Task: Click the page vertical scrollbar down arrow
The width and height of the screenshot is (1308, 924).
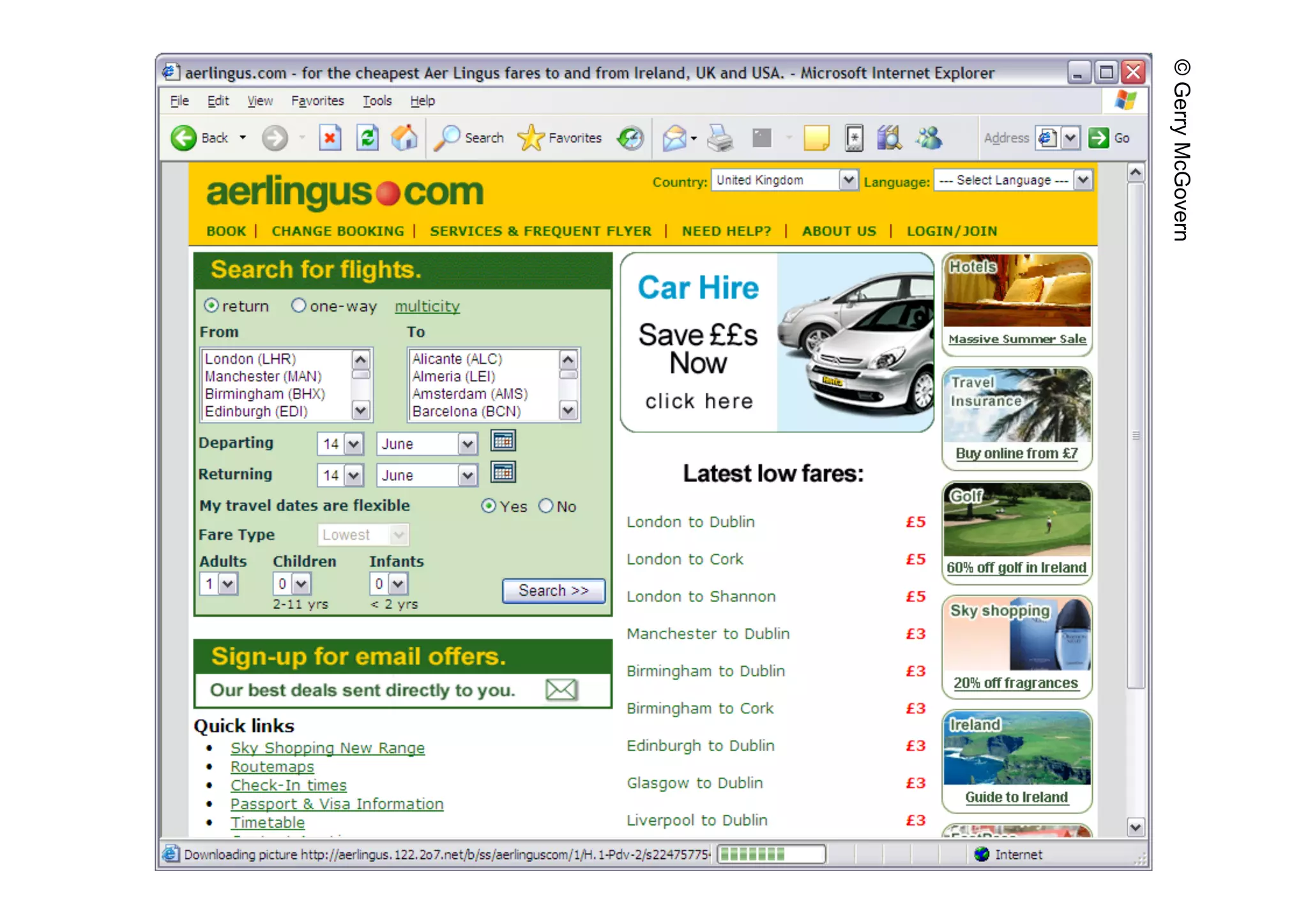Action: click(1135, 828)
